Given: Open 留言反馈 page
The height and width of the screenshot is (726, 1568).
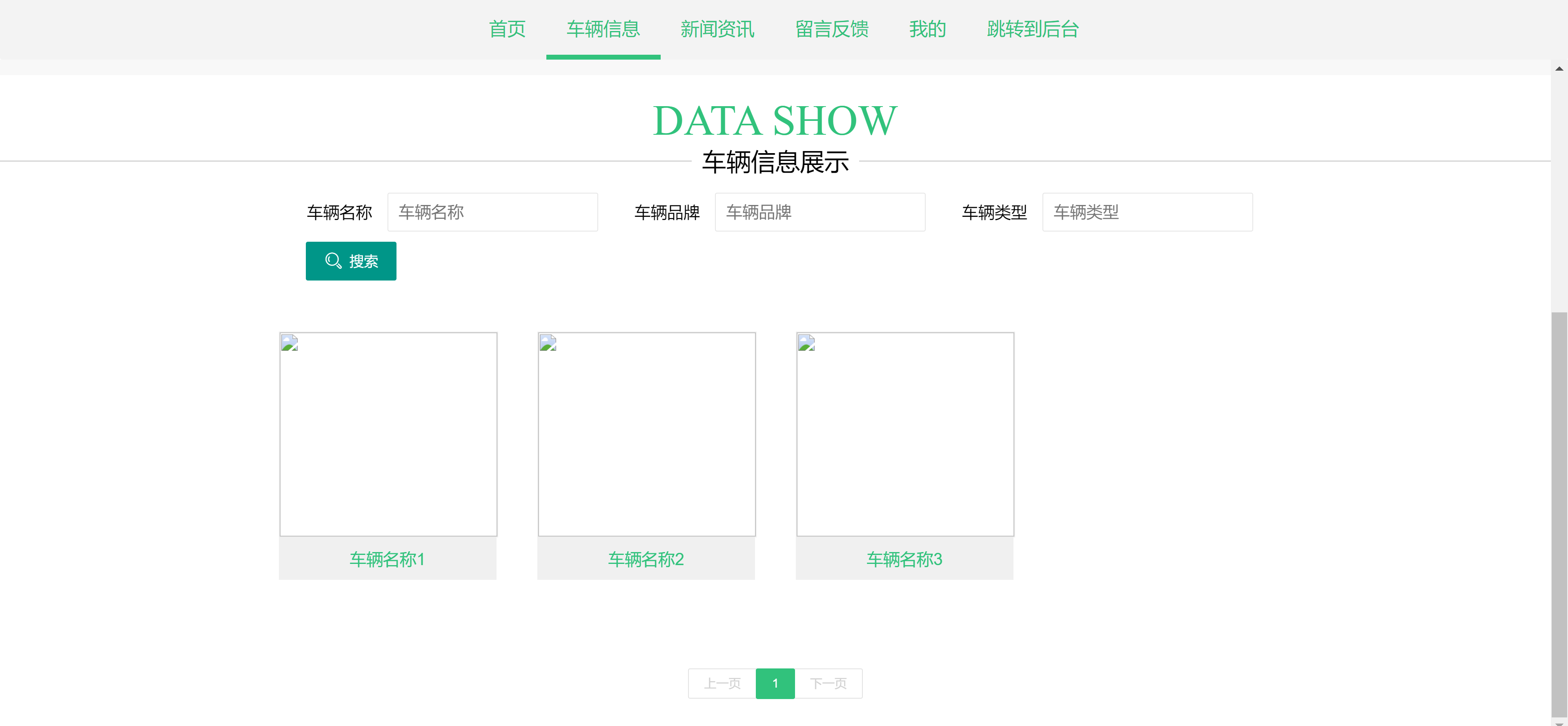Looking at the screenshot, I should [831, 29].
